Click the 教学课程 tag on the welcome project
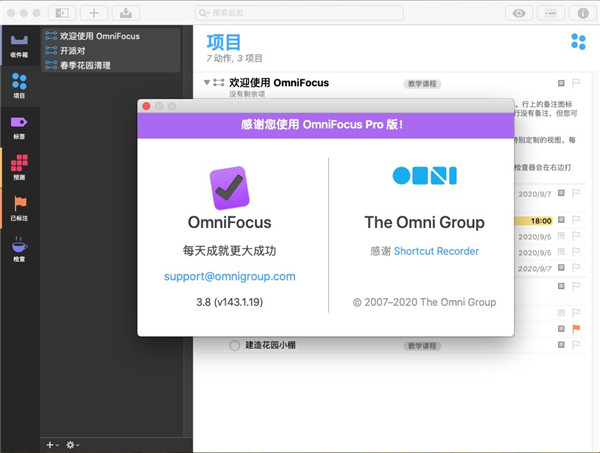The width and height of the screenshot is (600, 453). 422,84
